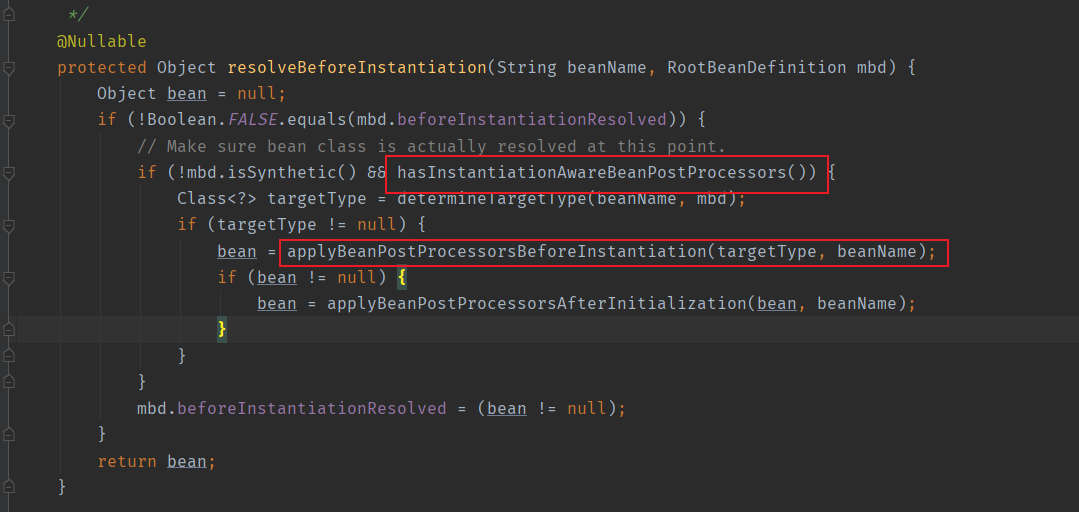Collapse the !mbd.isSynthetic() if-block fold marker
1079x512 pixels.
[x=8, y=173]
